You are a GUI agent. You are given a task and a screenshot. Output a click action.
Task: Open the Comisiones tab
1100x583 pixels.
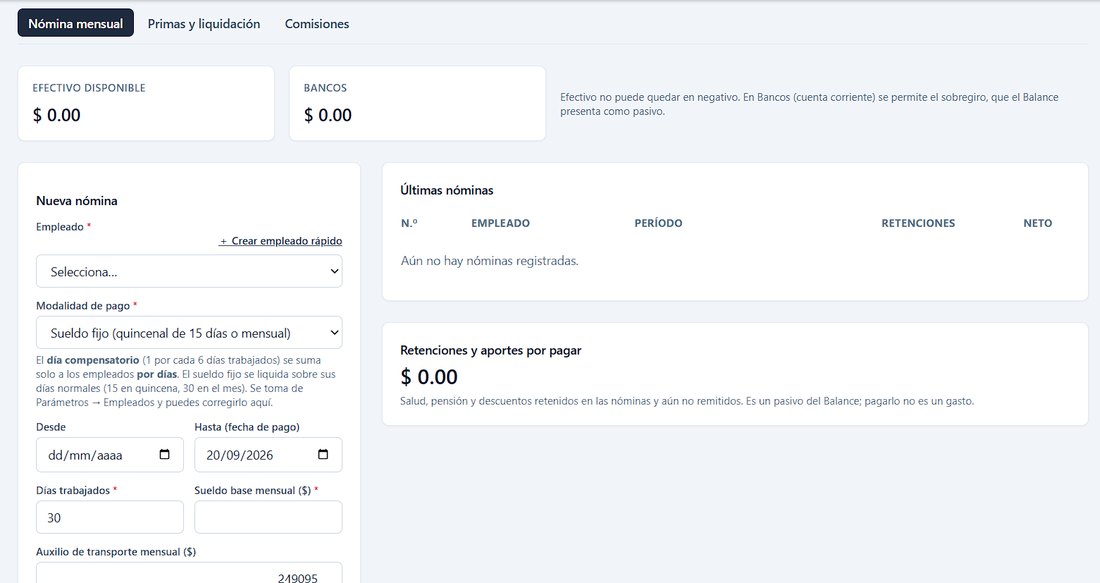(x=316, y=23)
